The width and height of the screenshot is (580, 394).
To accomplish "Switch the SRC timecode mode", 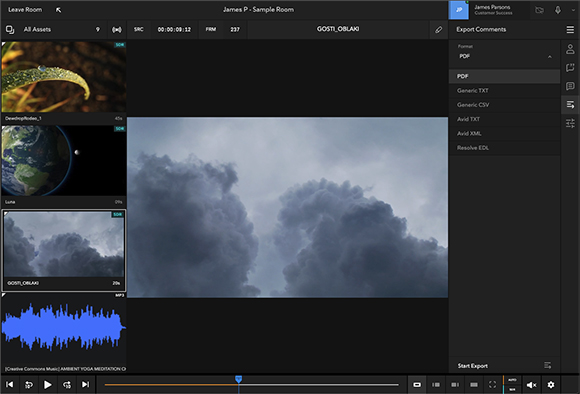I will [x=139, y=29].
